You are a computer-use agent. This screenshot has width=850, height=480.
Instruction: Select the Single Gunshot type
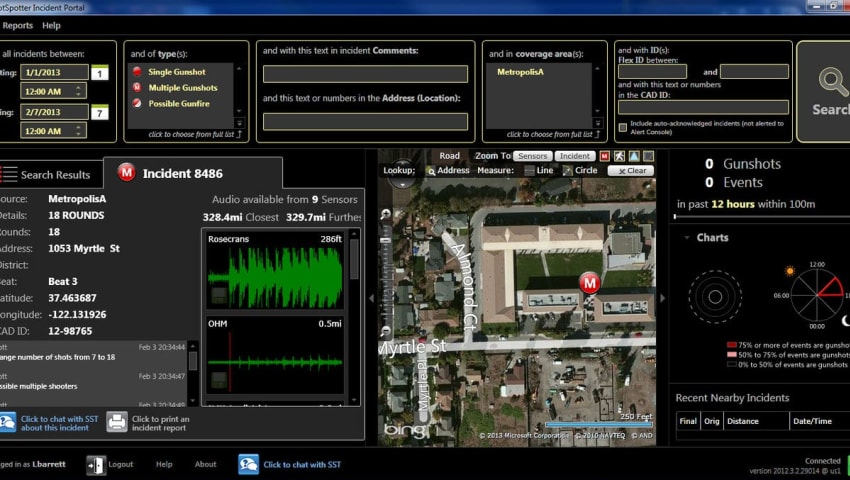point(177,72)
